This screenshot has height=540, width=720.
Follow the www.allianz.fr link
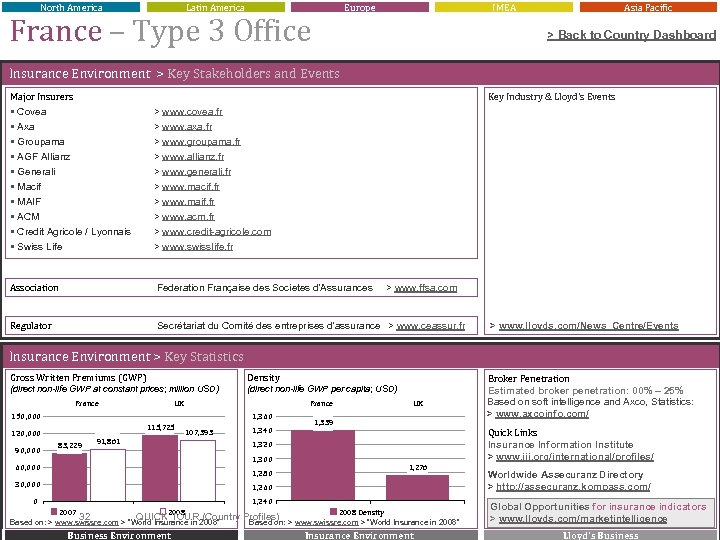click(x=193, y=157)
